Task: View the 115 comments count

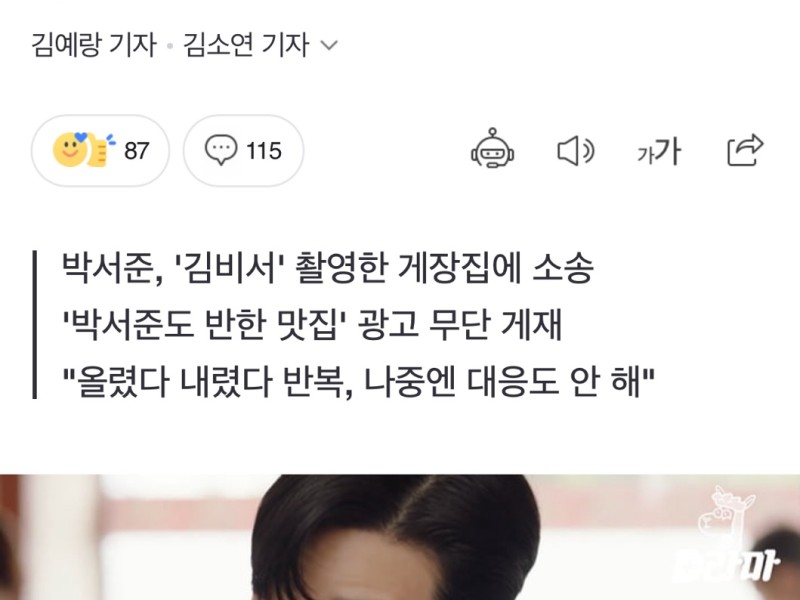Action: pyautogui.click(x=264, y=151)
